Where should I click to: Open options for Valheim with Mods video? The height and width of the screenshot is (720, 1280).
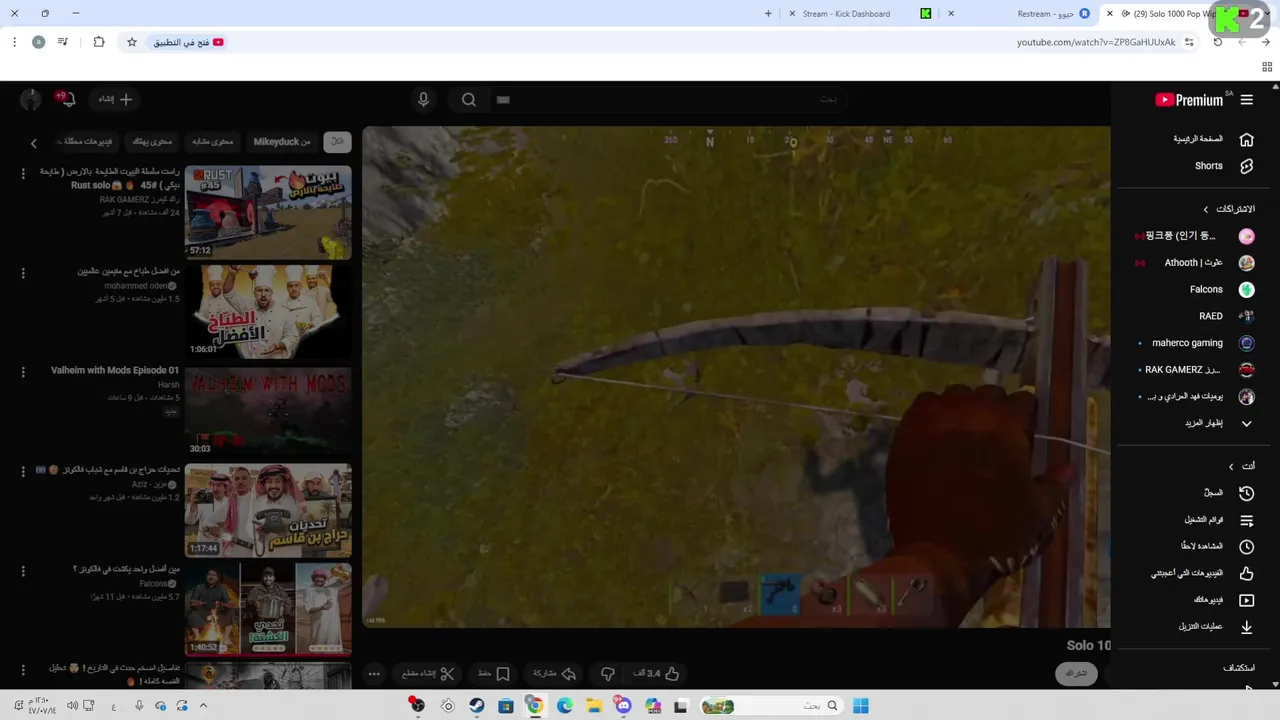[x=23, y=372]
